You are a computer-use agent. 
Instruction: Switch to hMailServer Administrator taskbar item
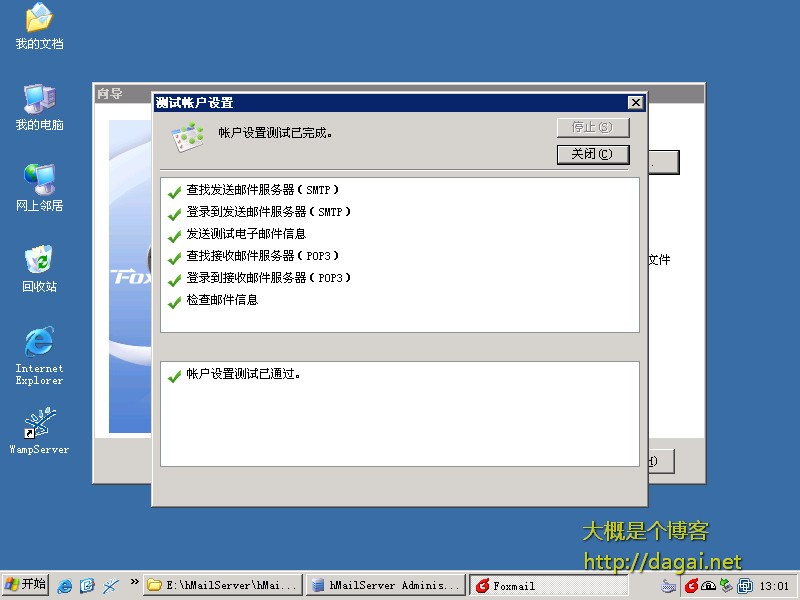point(385,586)
